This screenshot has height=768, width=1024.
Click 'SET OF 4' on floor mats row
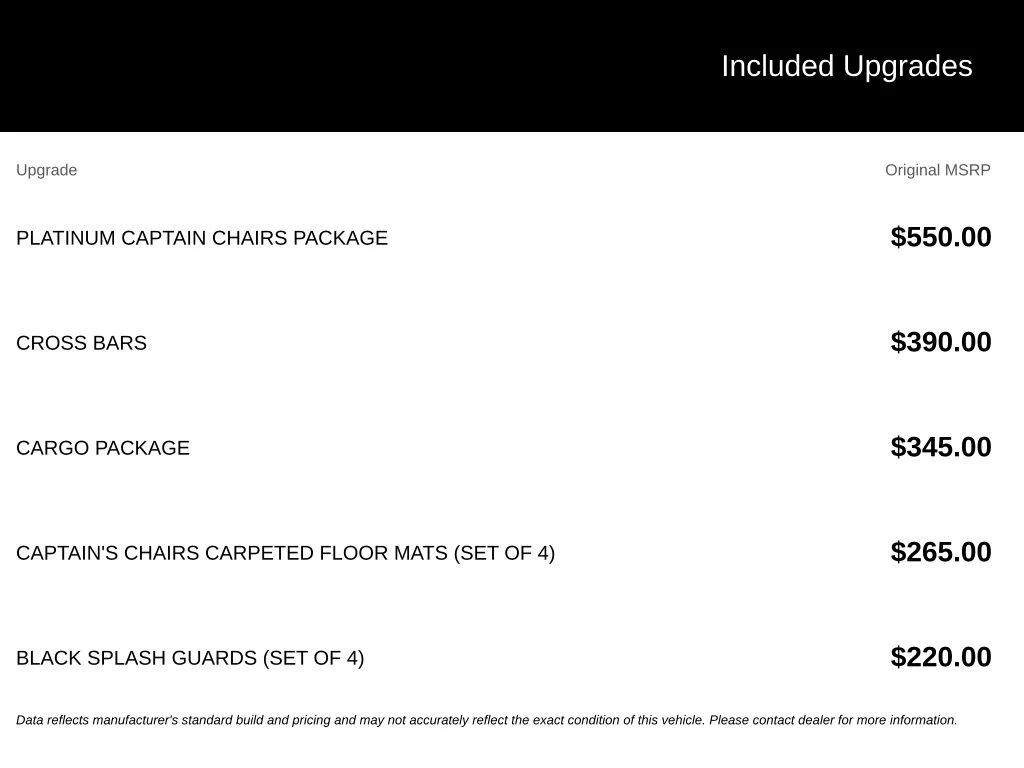tap(504, 553)
